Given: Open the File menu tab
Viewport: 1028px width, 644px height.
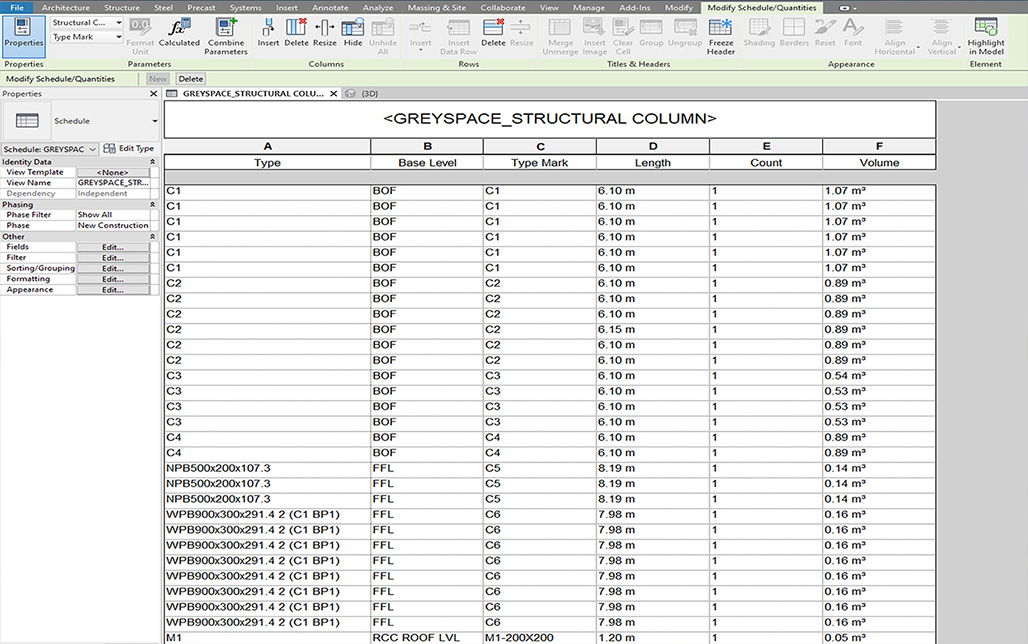Looking at the screenshot, I should click(x=16, y=7).
